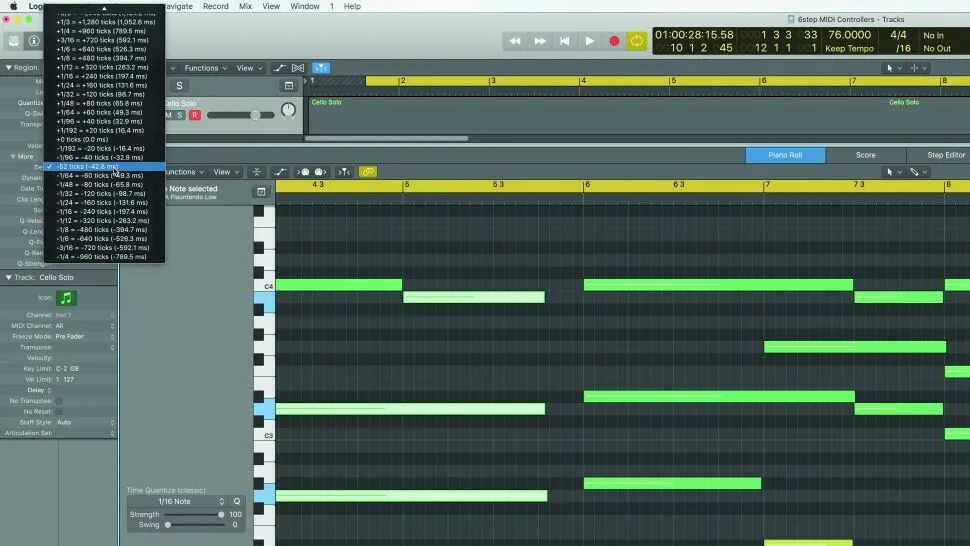This screenshot has height=546, width=970.
Task: Switch to the Score tab
Action: click(x=865, y=155)
